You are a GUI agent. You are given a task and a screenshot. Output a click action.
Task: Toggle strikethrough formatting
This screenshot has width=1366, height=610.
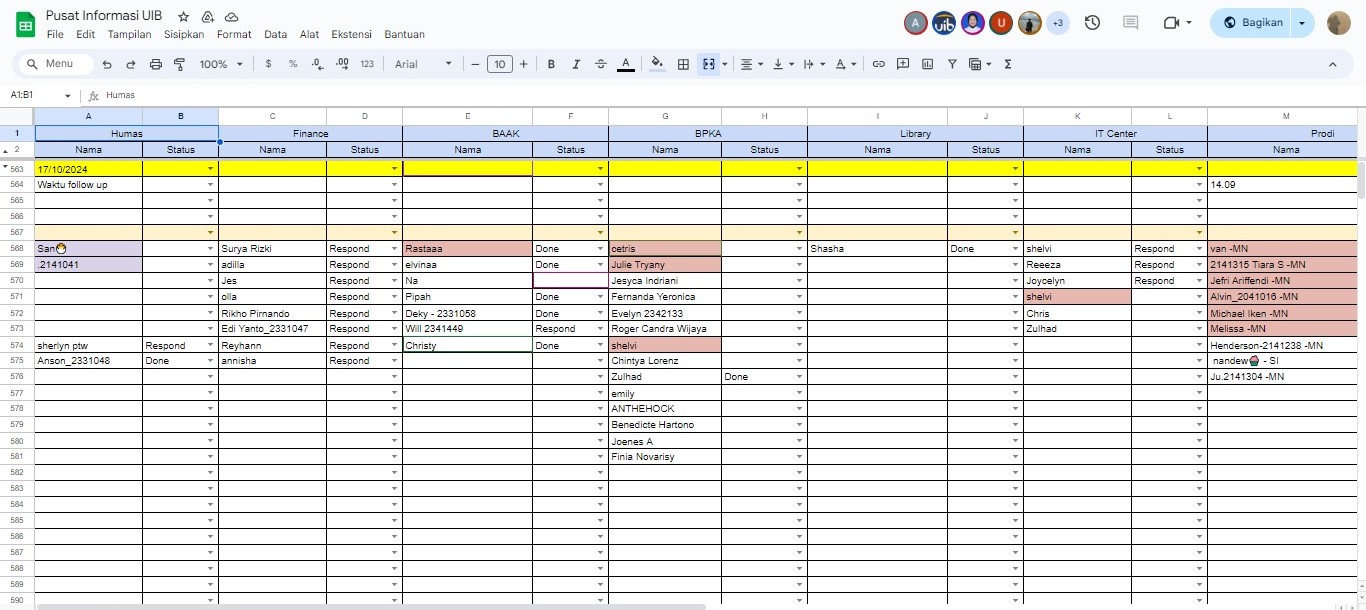tap(601, 64)
